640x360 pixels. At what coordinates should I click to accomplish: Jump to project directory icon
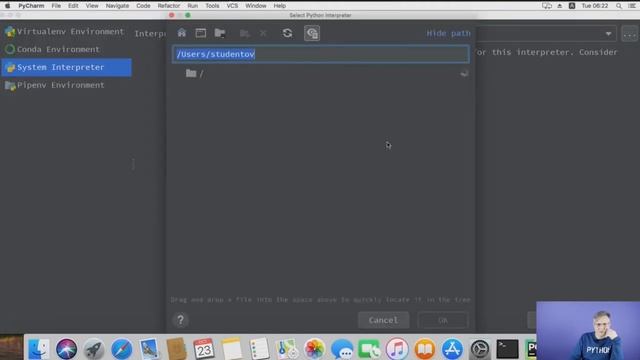220,33
